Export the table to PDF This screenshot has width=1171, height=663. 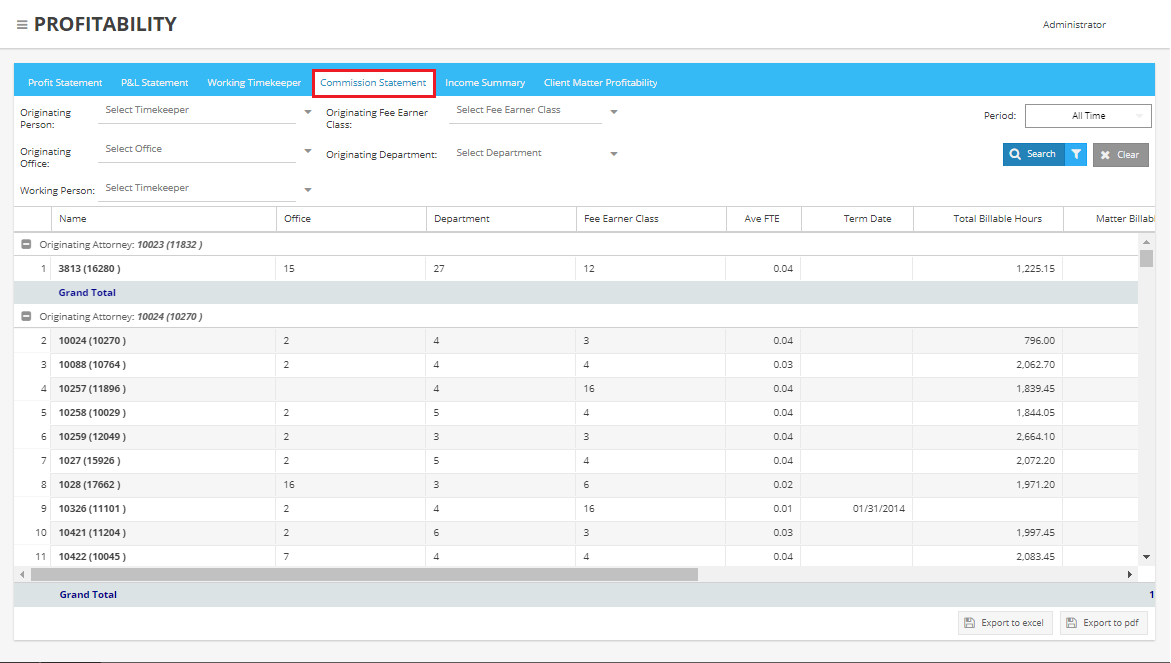(1103, 623)
